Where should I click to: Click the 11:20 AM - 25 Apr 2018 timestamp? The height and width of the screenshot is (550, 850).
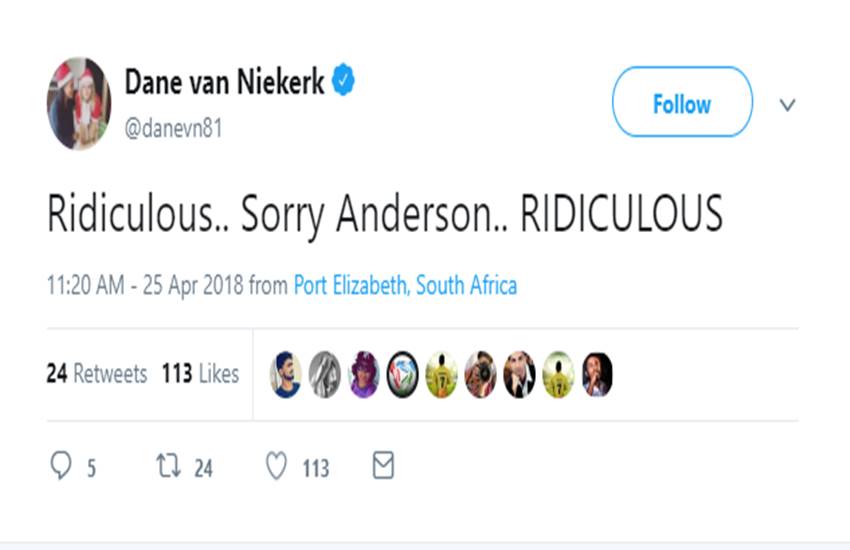click(x=144, y=286)
